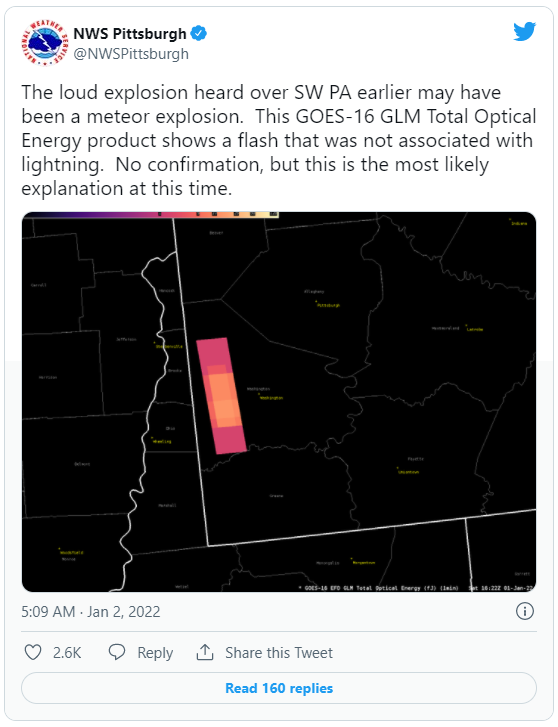Open the 5:09 AM Jan 2, 2022 timestamp
Screen dimensions: 558x727
pos(90,612)
